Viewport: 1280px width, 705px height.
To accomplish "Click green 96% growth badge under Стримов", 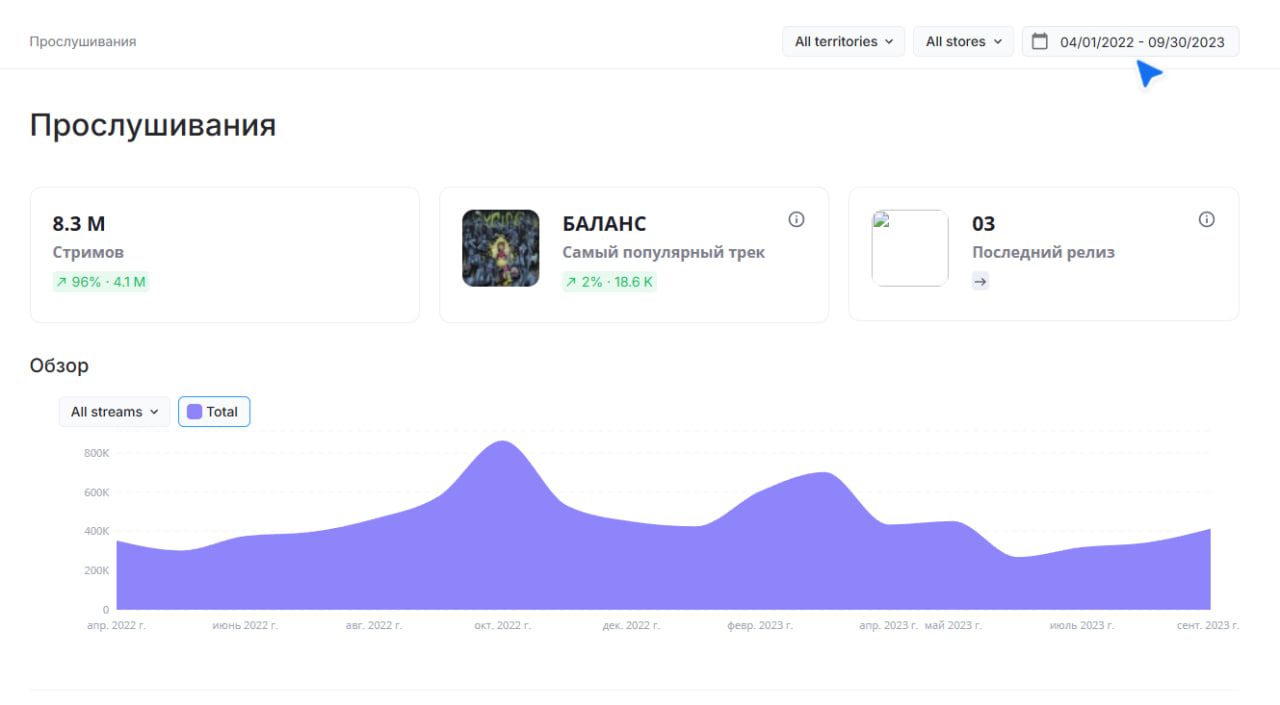I will click(101, 282).
